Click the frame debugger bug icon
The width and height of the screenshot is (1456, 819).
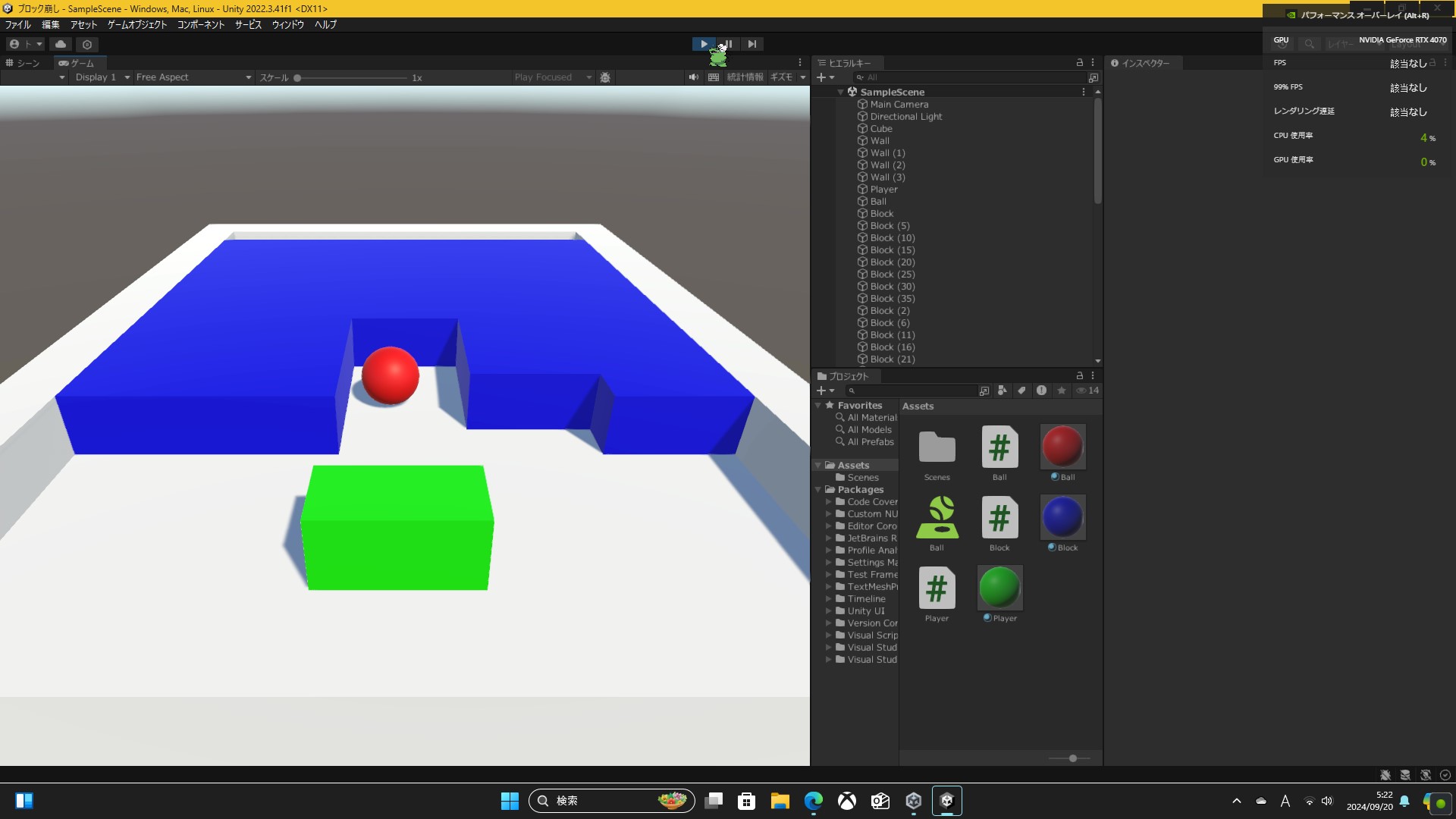pos(604,77)
